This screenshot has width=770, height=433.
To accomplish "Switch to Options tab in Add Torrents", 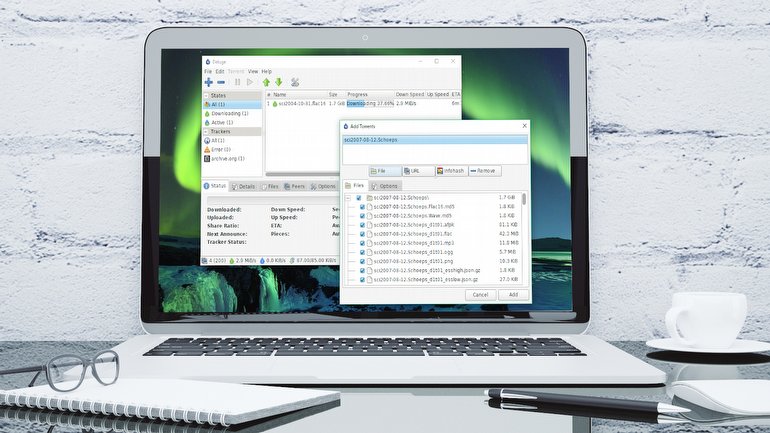I will click(x=386, y=186).
